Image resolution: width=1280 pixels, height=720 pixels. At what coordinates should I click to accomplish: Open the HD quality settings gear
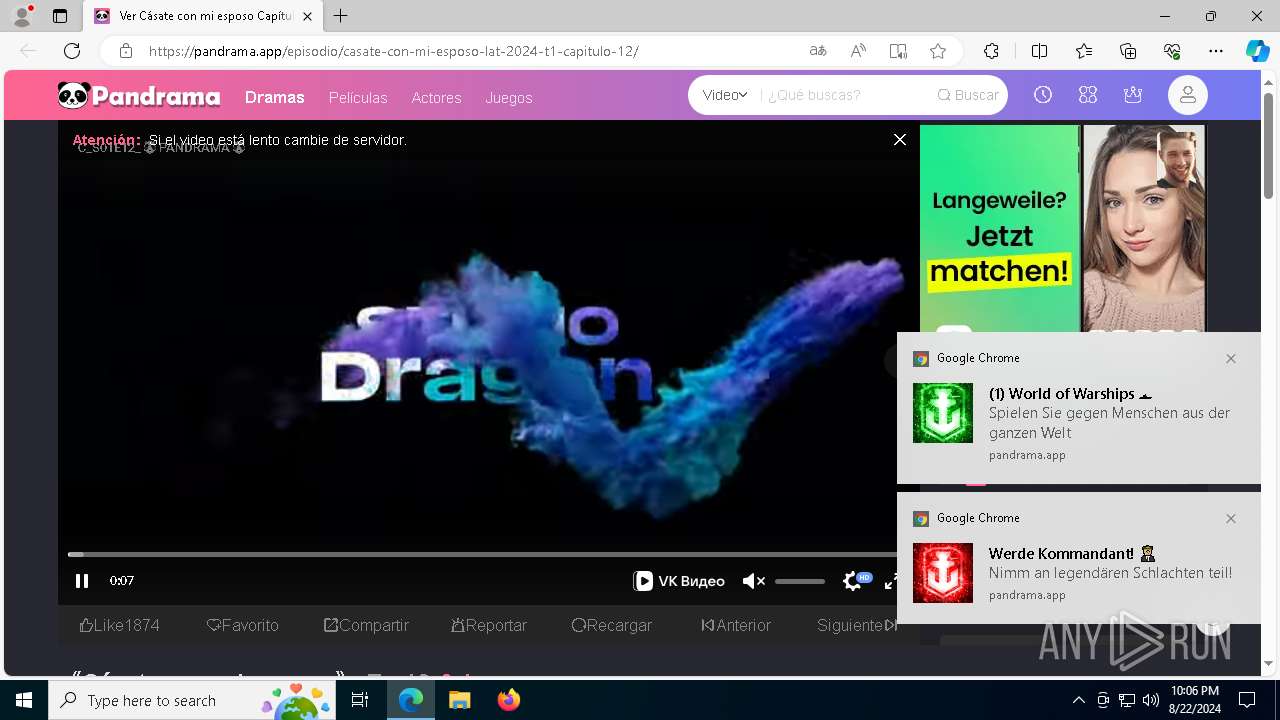point(853,581)
